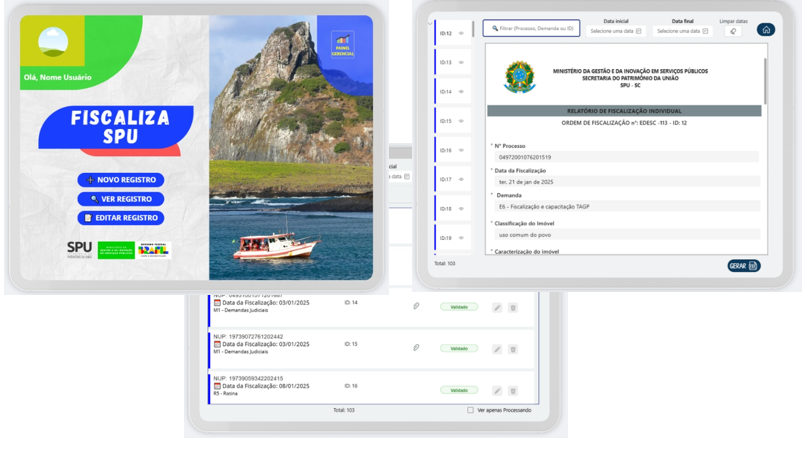Delete record ID 16 with trash icon
This screenshot has width=811, height=452.
[513, 391]
